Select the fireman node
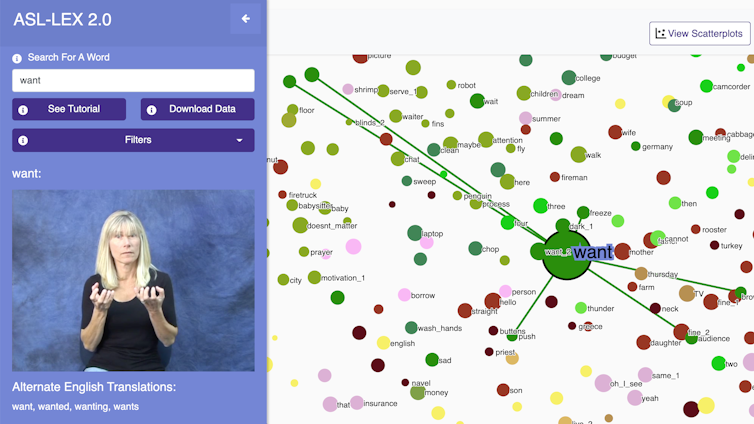Image resolution: width=754 pixels, height=424 pixels. pos(553,178)
